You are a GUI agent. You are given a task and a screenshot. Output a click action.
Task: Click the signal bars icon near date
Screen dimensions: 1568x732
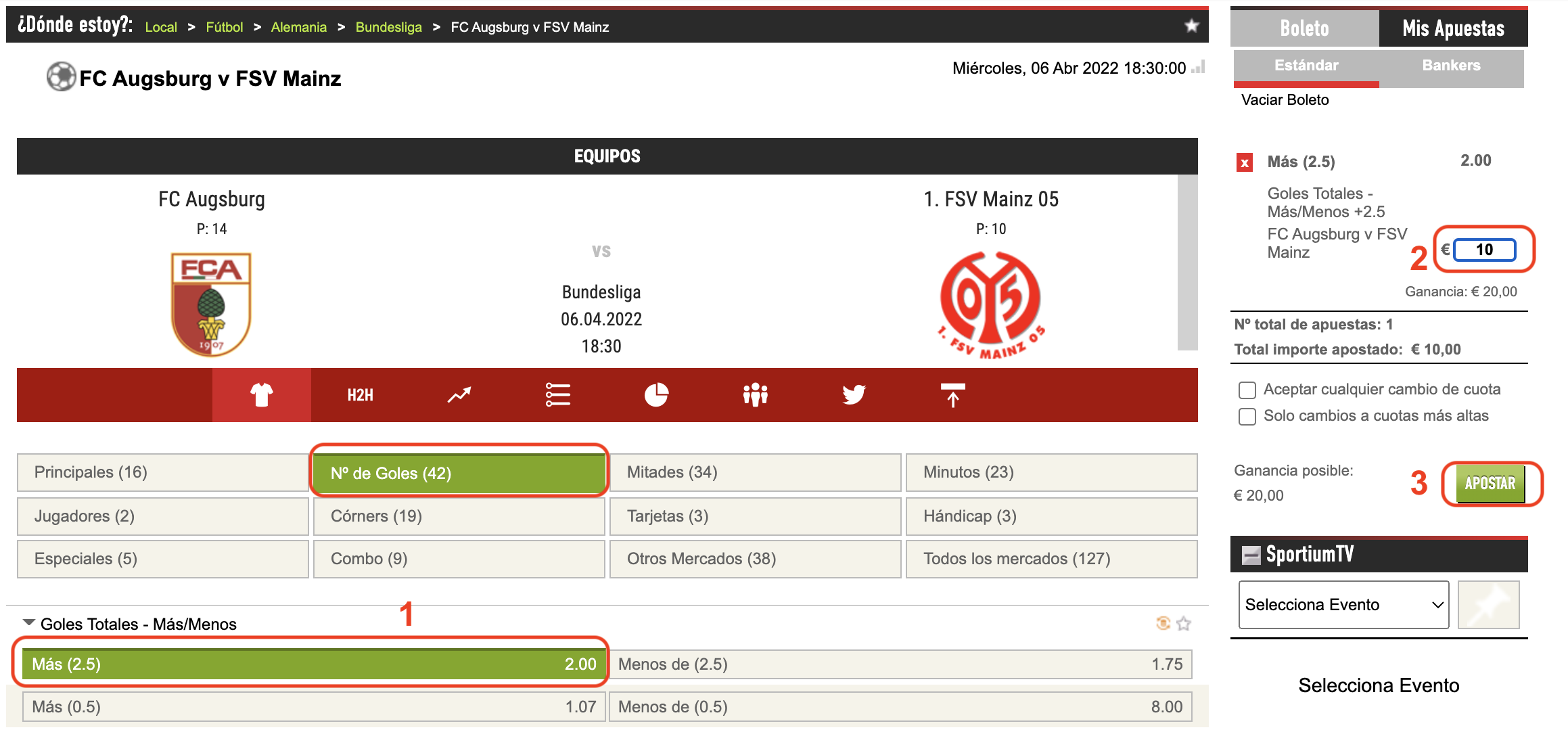(x=1198, y=67)
